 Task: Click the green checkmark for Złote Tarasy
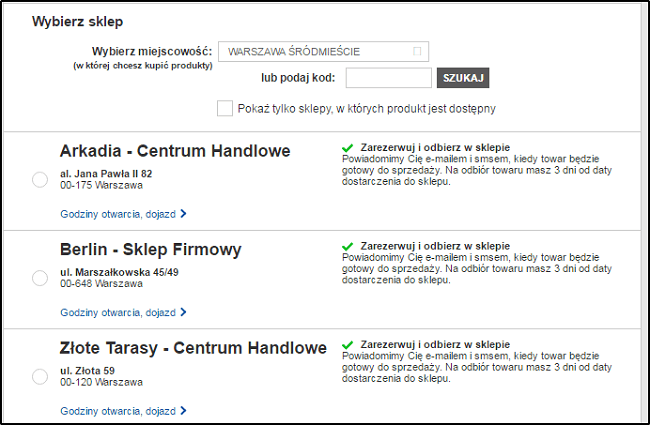click(347, 343)
